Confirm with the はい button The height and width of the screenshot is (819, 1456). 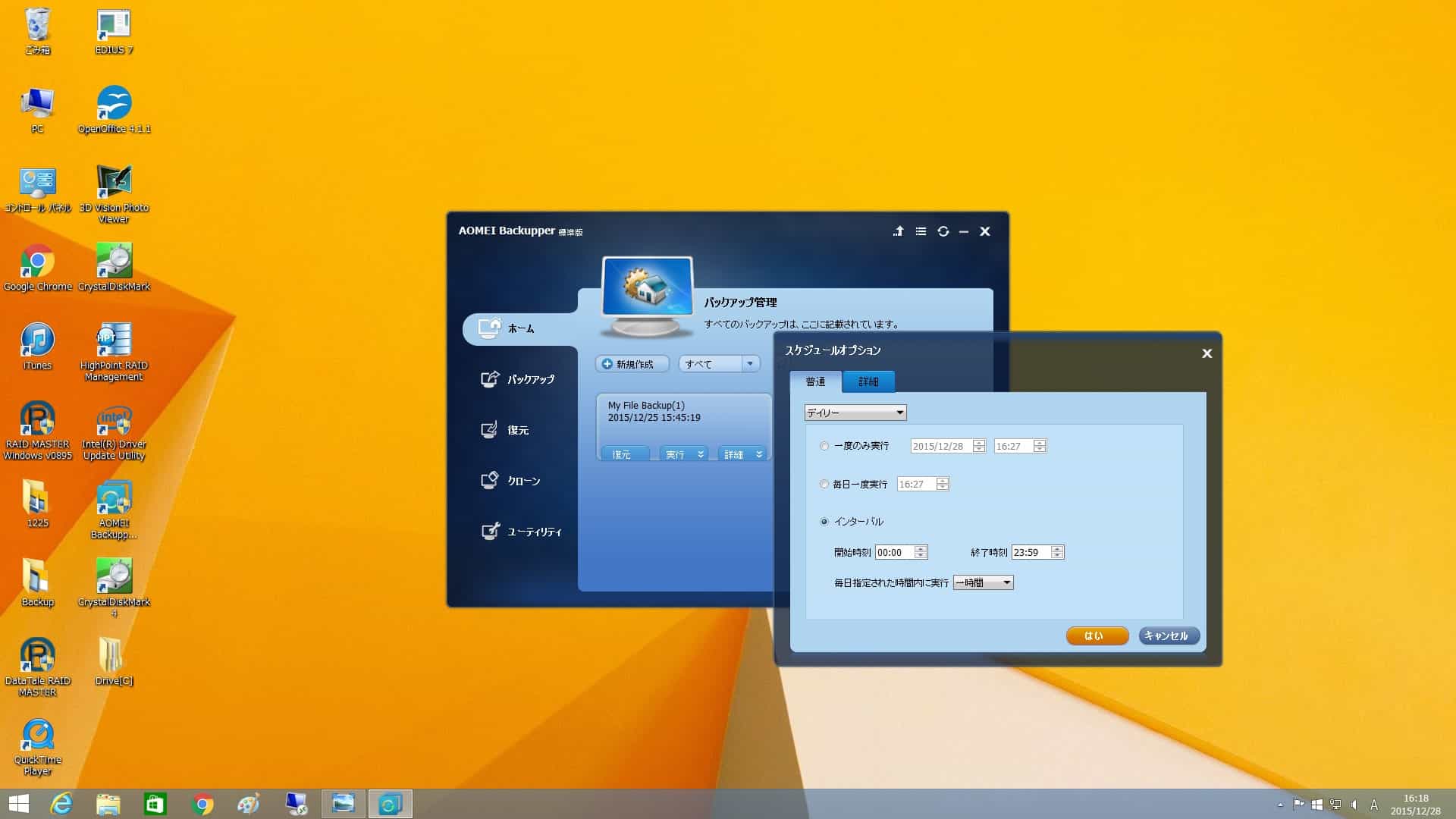pos(1097,635)
